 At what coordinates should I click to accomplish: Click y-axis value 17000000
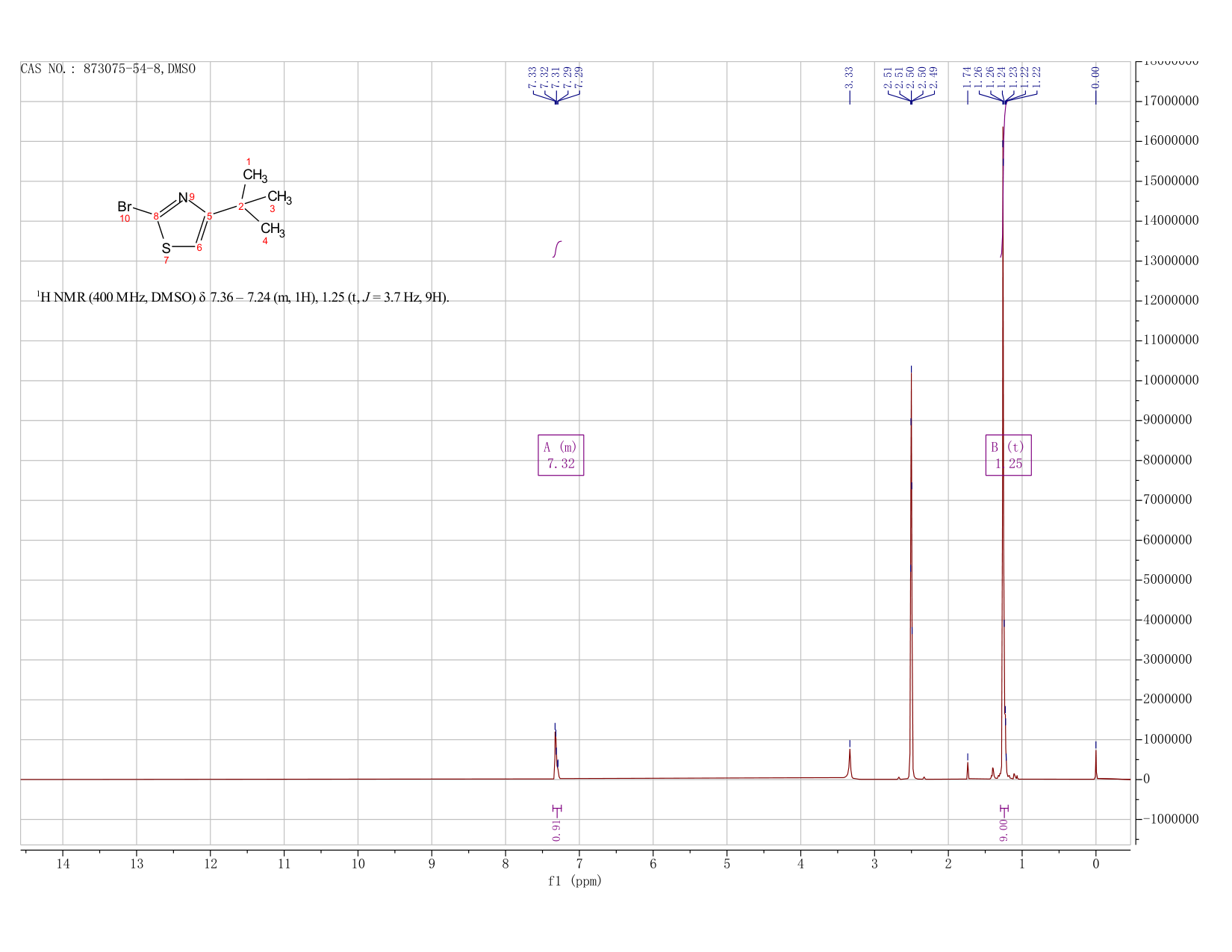[x=1170, y=101]
